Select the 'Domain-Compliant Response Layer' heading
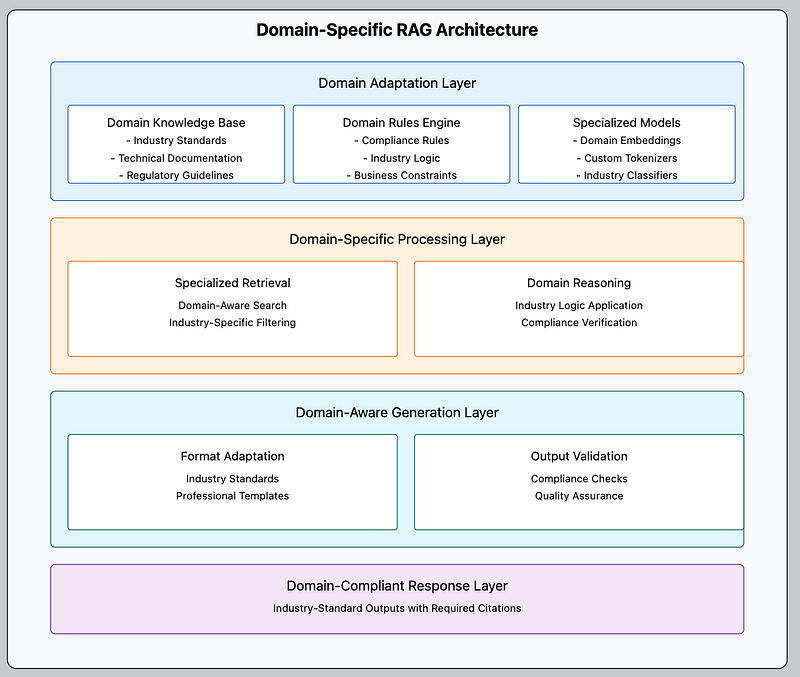The height and width of the screenshot is (677, 800). click(x=397, y=586)
